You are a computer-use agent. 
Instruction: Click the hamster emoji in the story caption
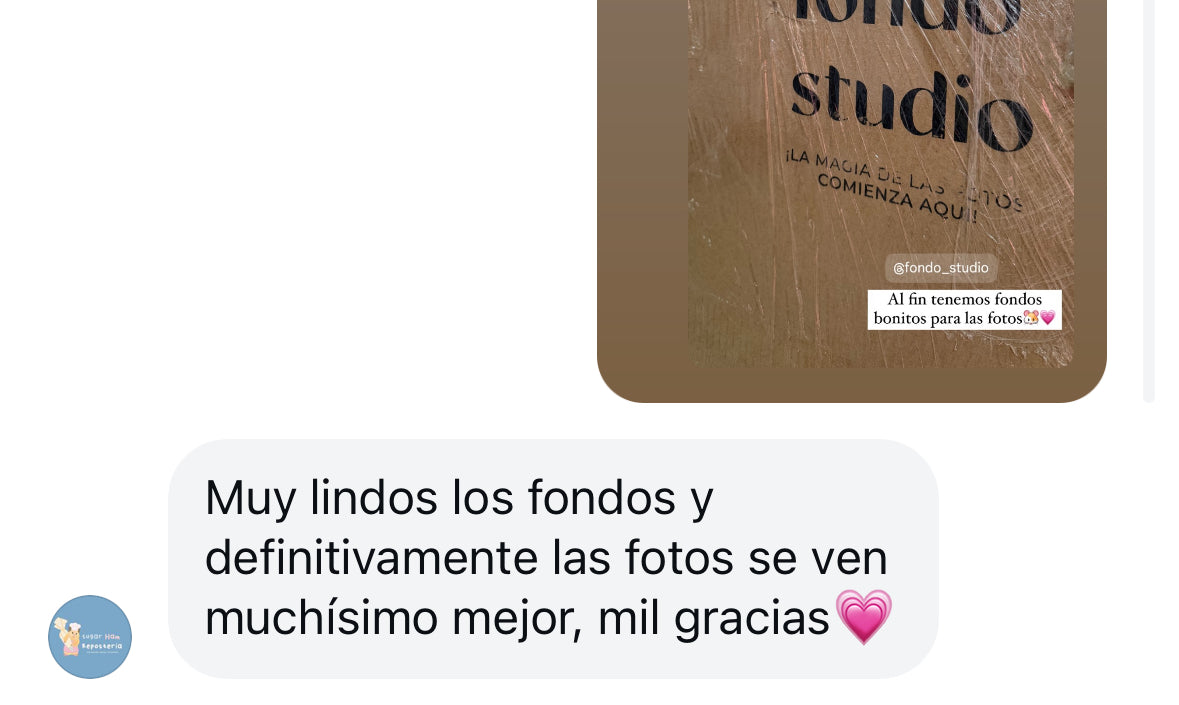pyautogui.click(x=1031, y=318)
